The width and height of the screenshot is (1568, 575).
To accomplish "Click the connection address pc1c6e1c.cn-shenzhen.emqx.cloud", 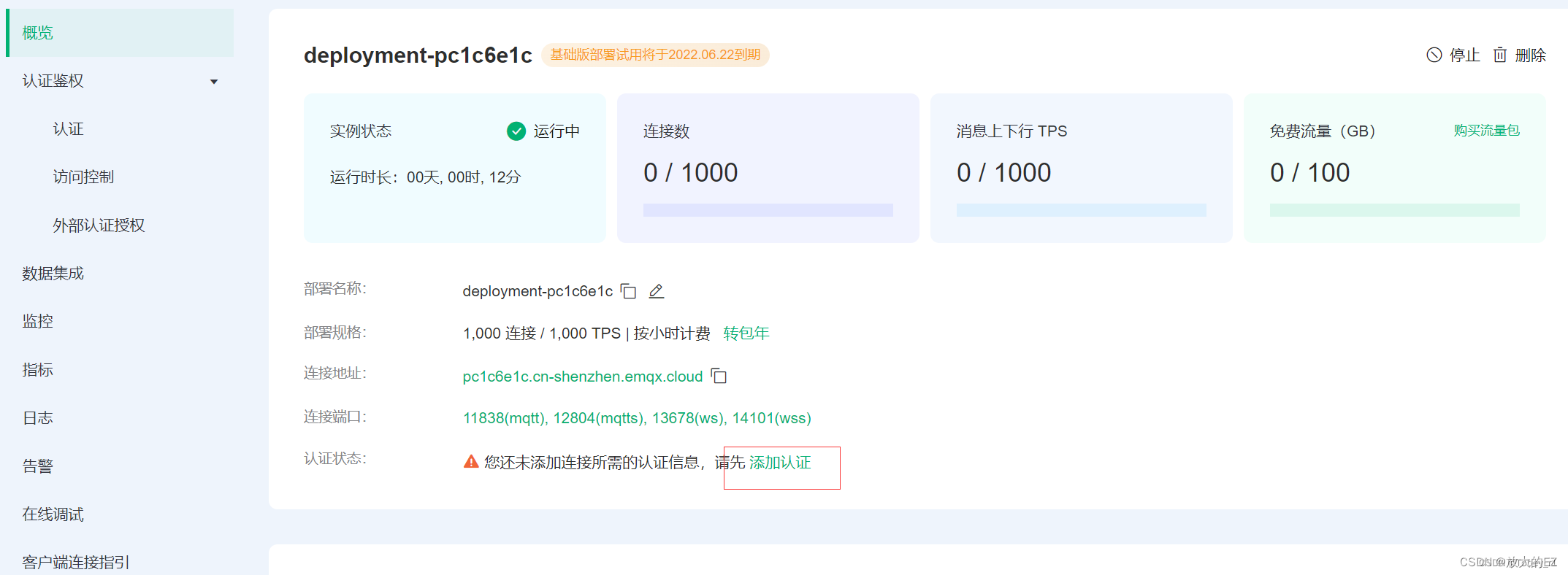I will coord(583,377).
